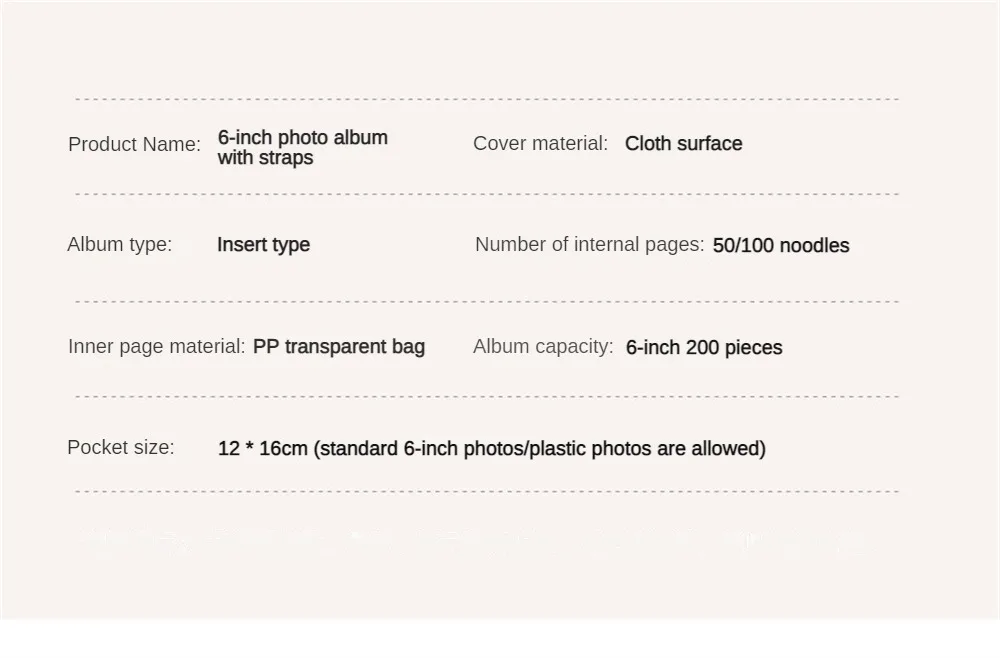Select the "Insert type" value

pyautogui.click(x=263, y=244)
